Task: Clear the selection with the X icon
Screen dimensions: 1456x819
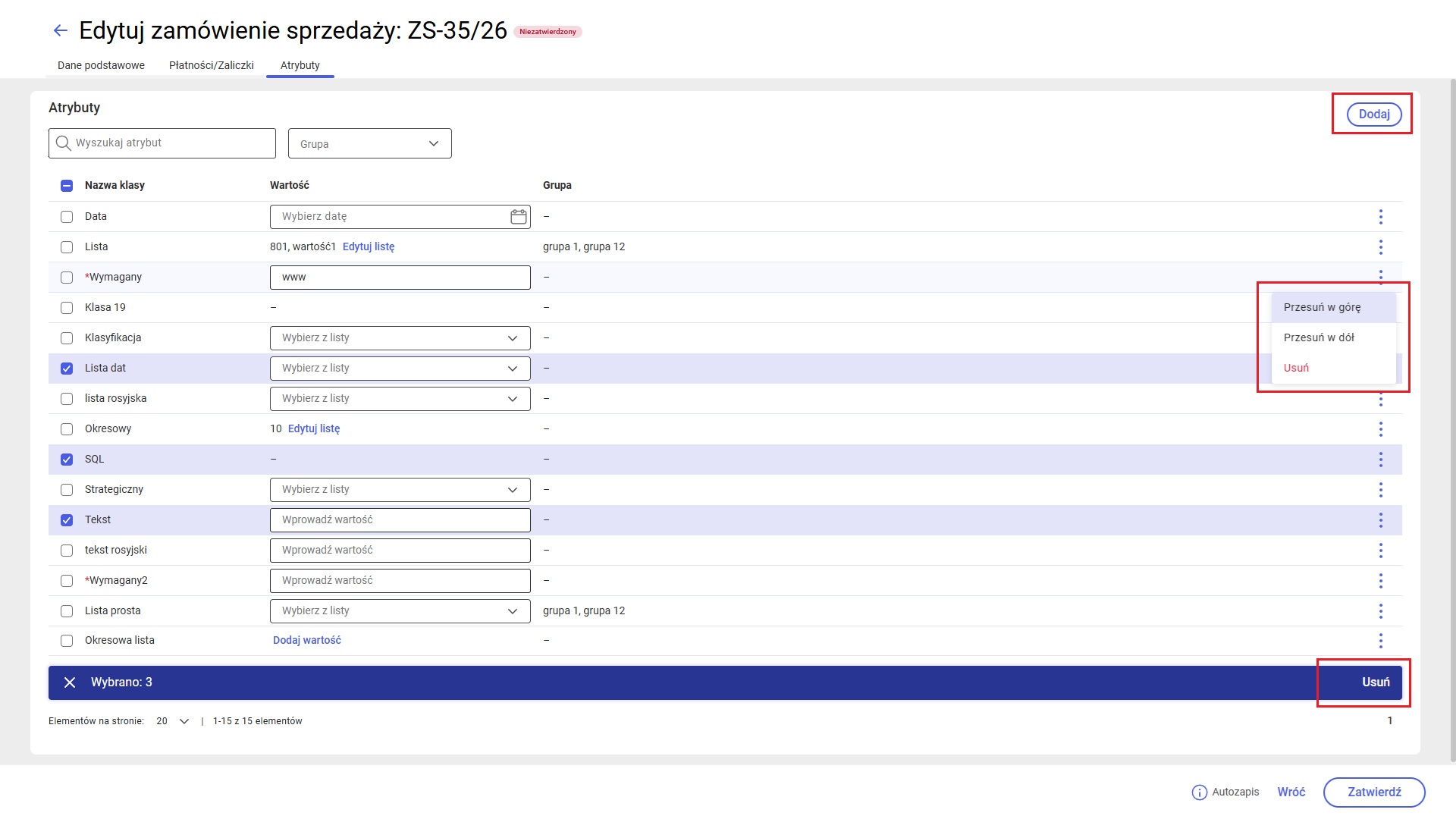Action: pyautogui.click(x=70, y=682)
